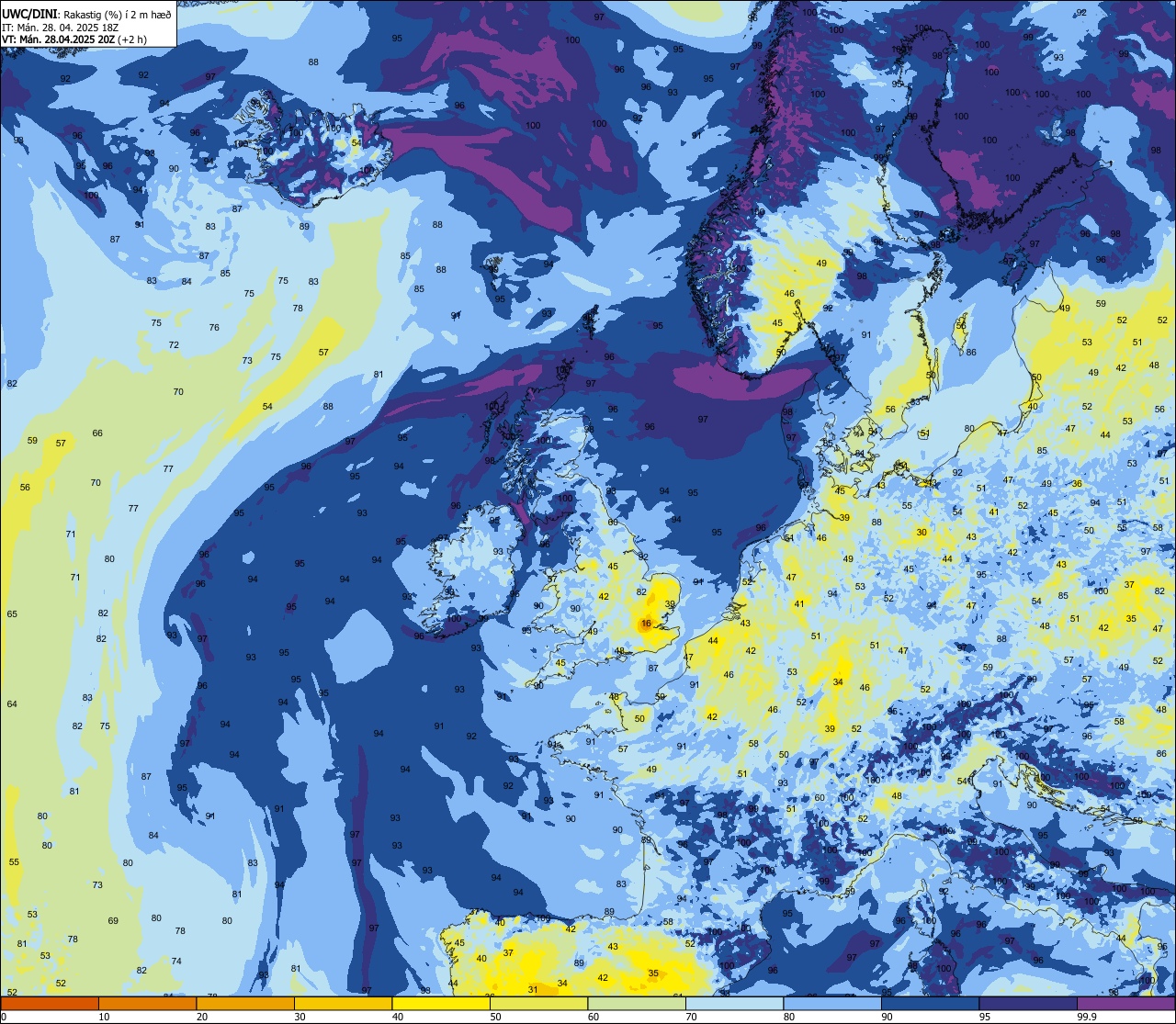Viewport: 1176px width, 1024px height.
Task: Click the "(+2 h)" forecast offset text
Action: tap(133, 39)
